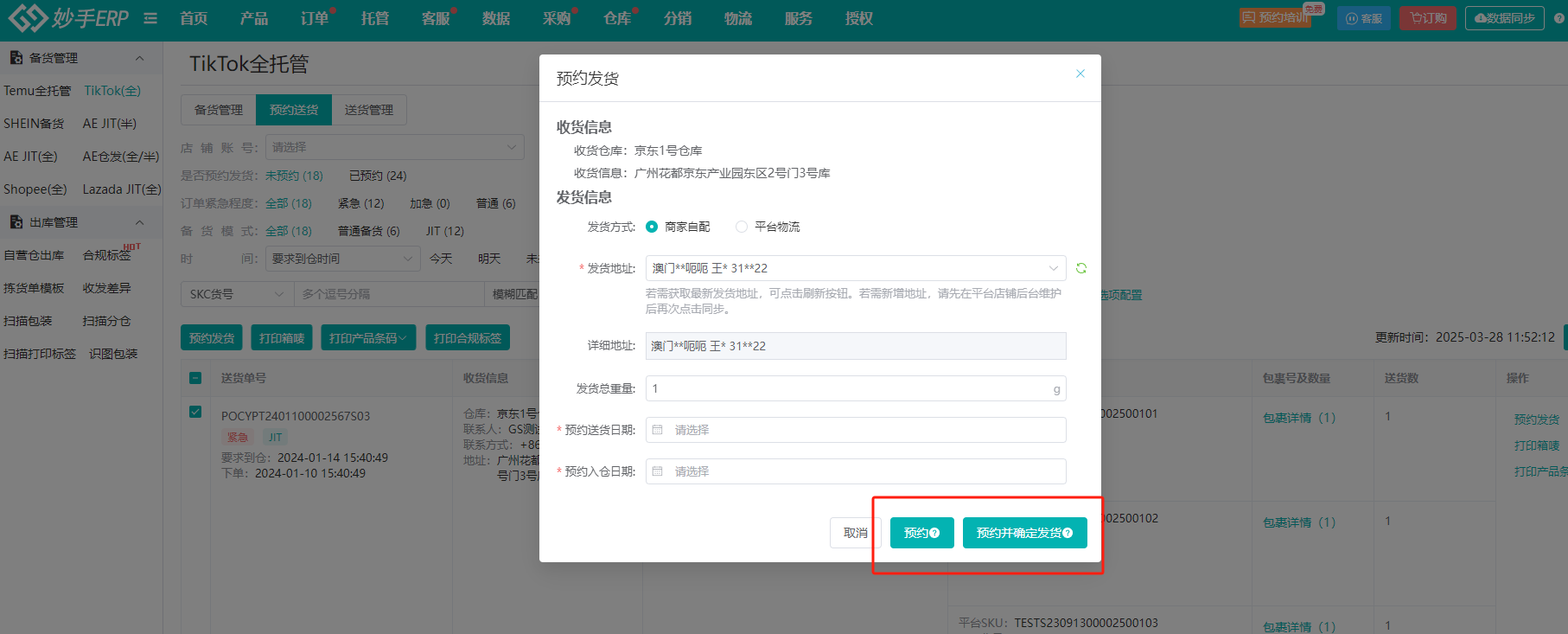Open 仓库 in top navigation
The image size is (1568, 634).
click(x=617, y=18)
